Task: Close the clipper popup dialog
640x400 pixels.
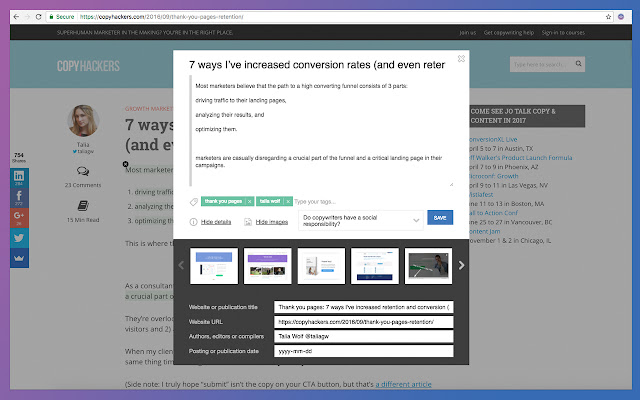Action: click(x=461, y=59)
